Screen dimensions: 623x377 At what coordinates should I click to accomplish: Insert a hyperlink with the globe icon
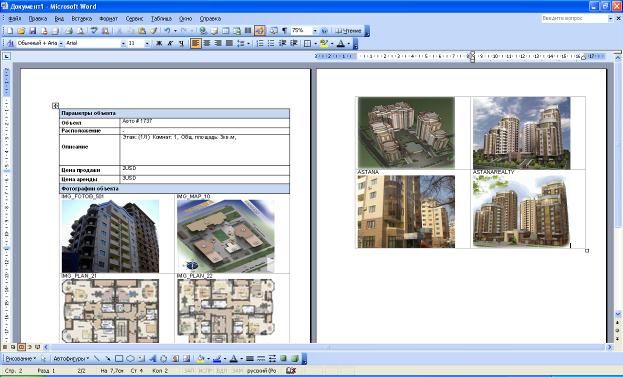(x=203, y=31)
